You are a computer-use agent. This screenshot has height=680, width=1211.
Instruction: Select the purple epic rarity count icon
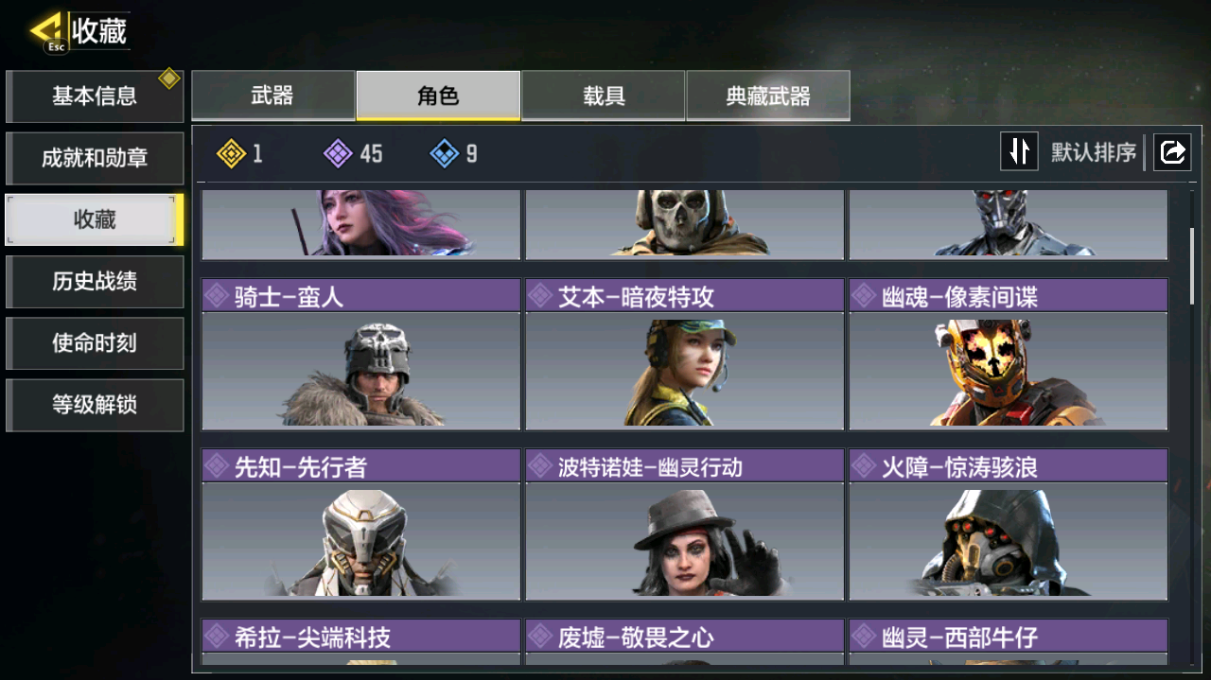(x=338, y=153)
